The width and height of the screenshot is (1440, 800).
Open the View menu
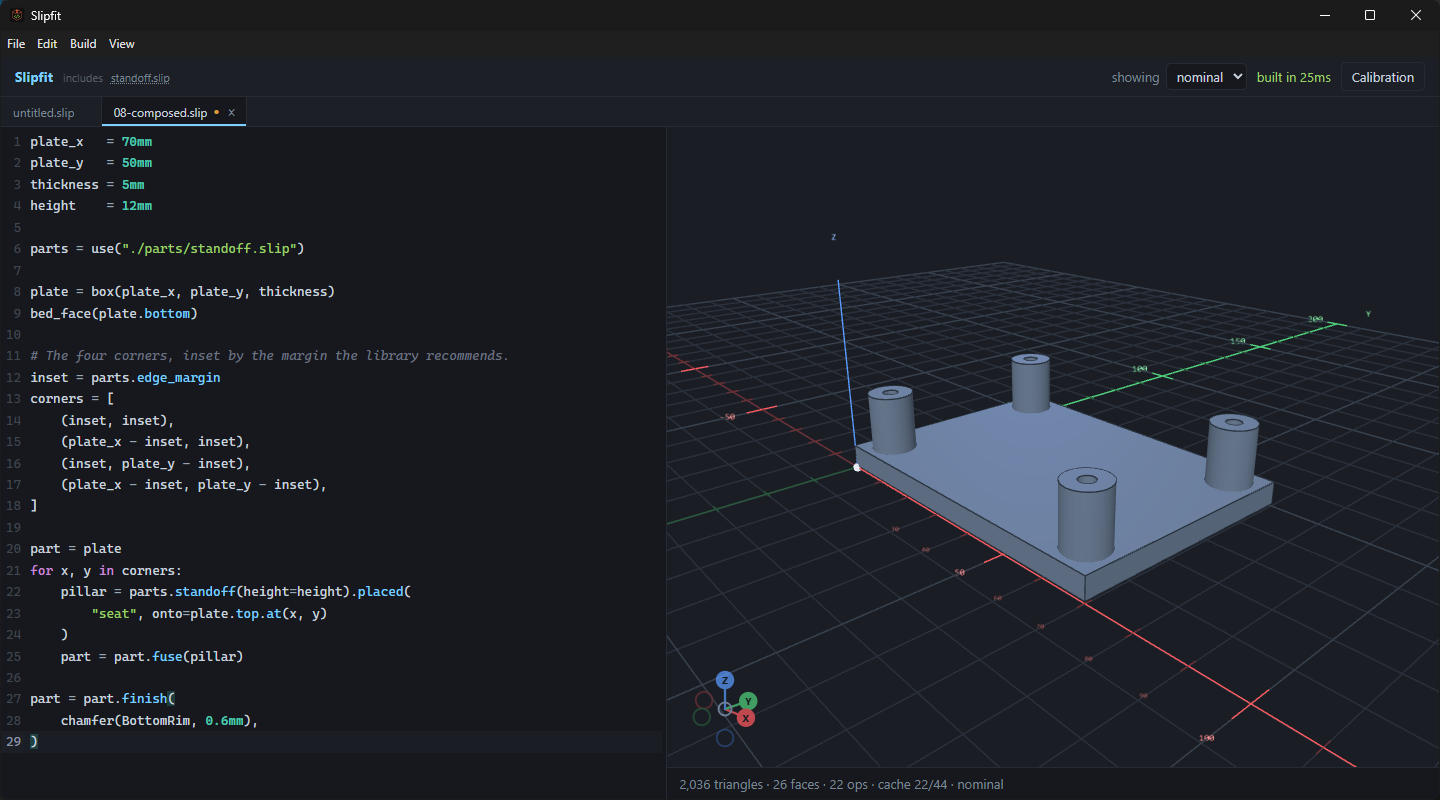click(122, 44)
